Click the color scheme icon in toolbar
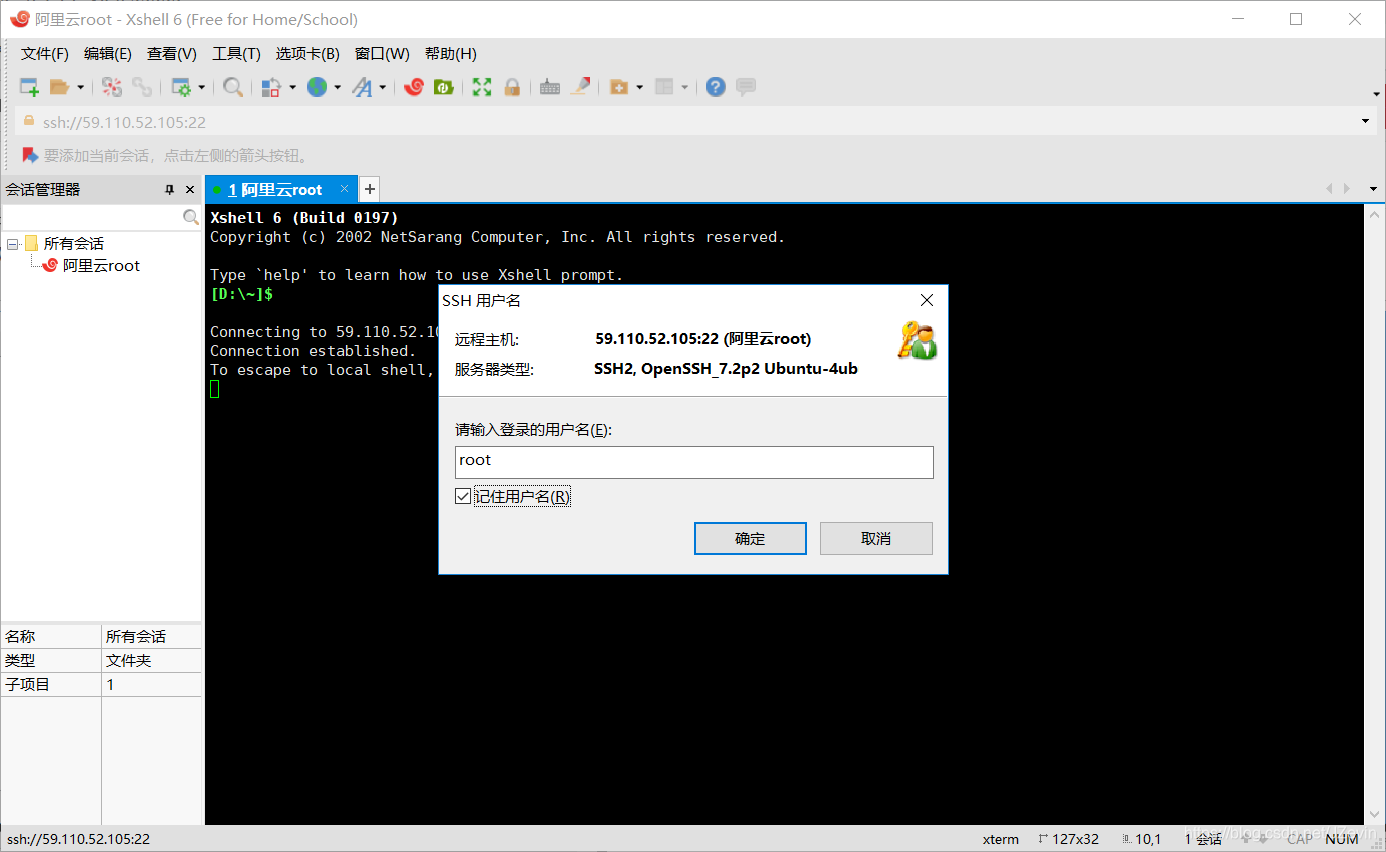The image size is (1386, 852). click(x=271, y=87)
